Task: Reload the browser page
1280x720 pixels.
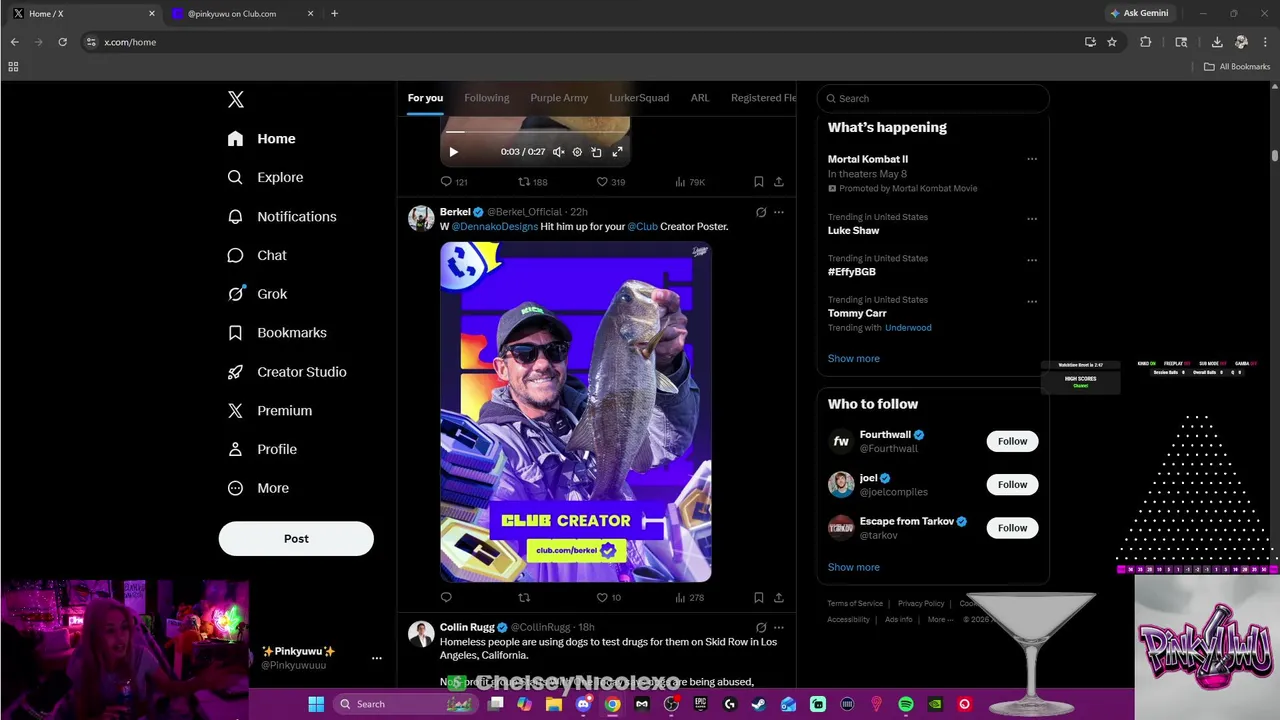Action: (62, 42)
